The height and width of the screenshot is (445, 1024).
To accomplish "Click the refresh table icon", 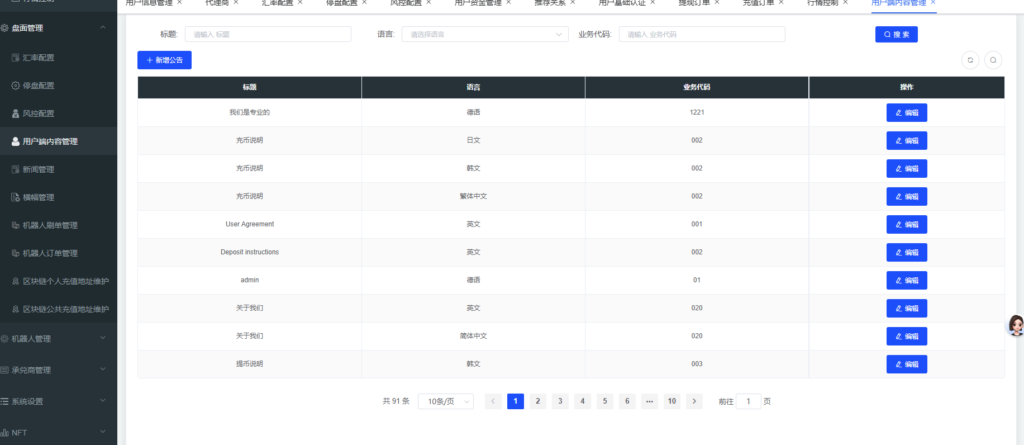I will click(x=970, y=60).
